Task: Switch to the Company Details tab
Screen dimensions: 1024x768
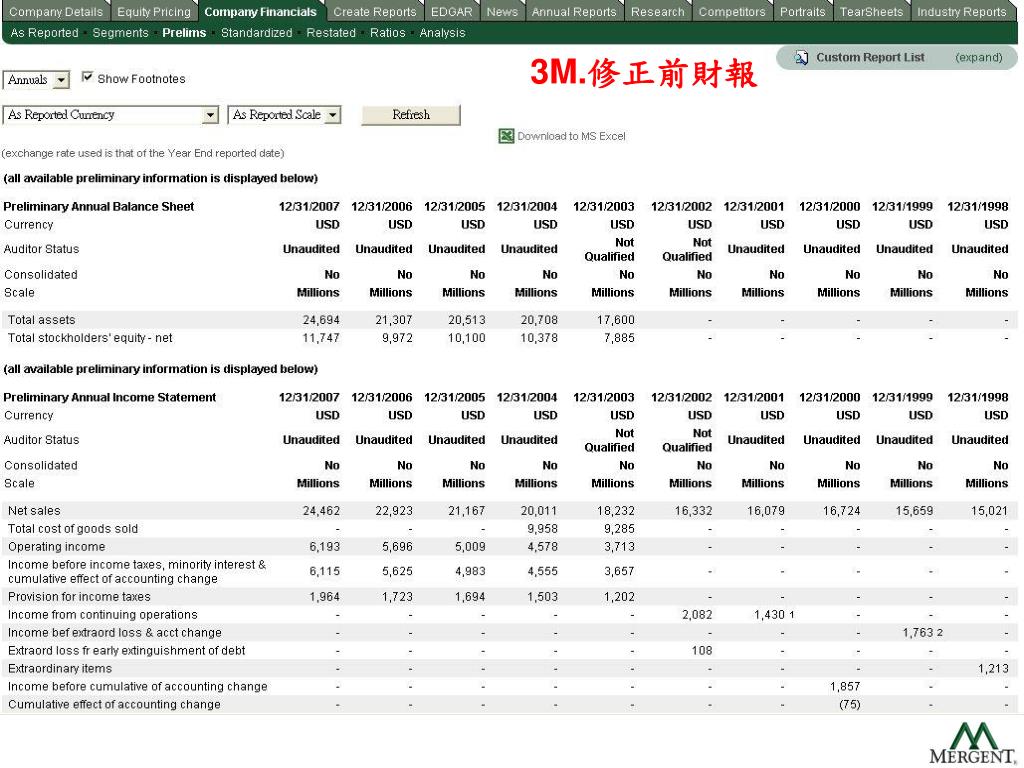Action: [56, 12]
